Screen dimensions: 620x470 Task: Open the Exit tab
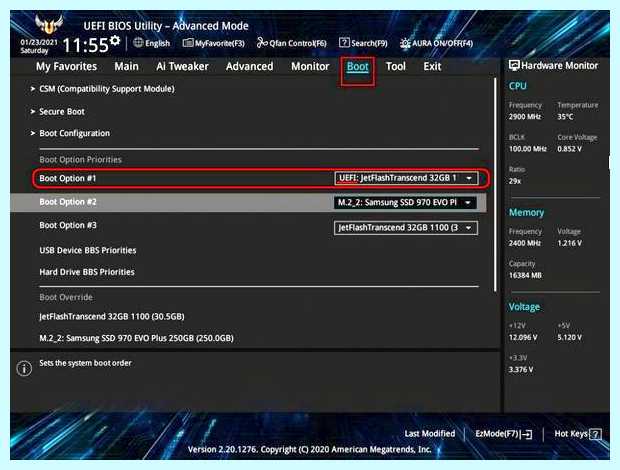(x=432, y=66)
